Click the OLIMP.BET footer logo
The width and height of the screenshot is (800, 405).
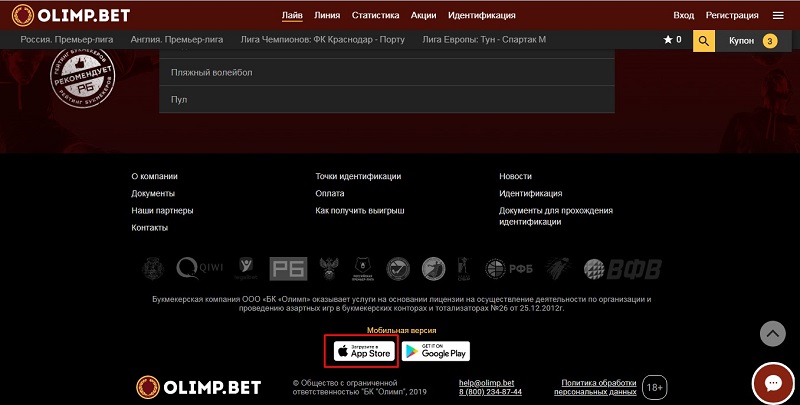pos(198,387)
